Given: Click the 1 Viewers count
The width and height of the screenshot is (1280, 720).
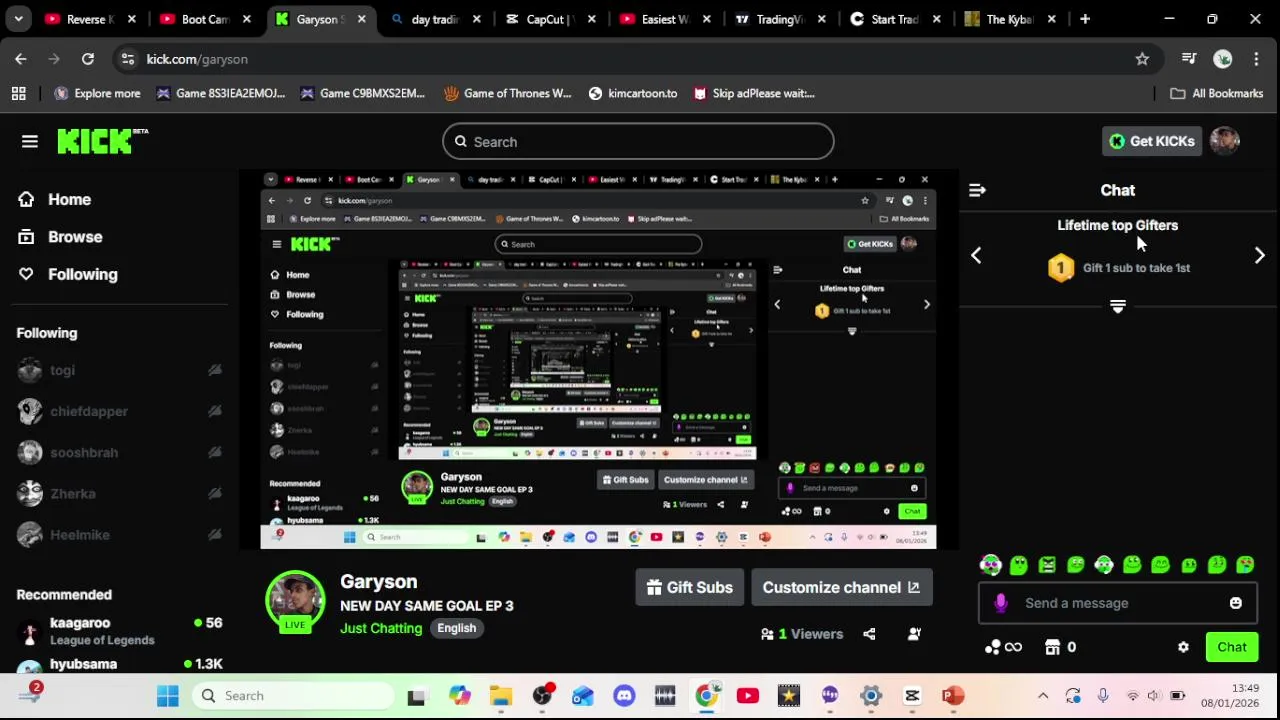Looking at the screenshot, I should (x=801, y=634).
